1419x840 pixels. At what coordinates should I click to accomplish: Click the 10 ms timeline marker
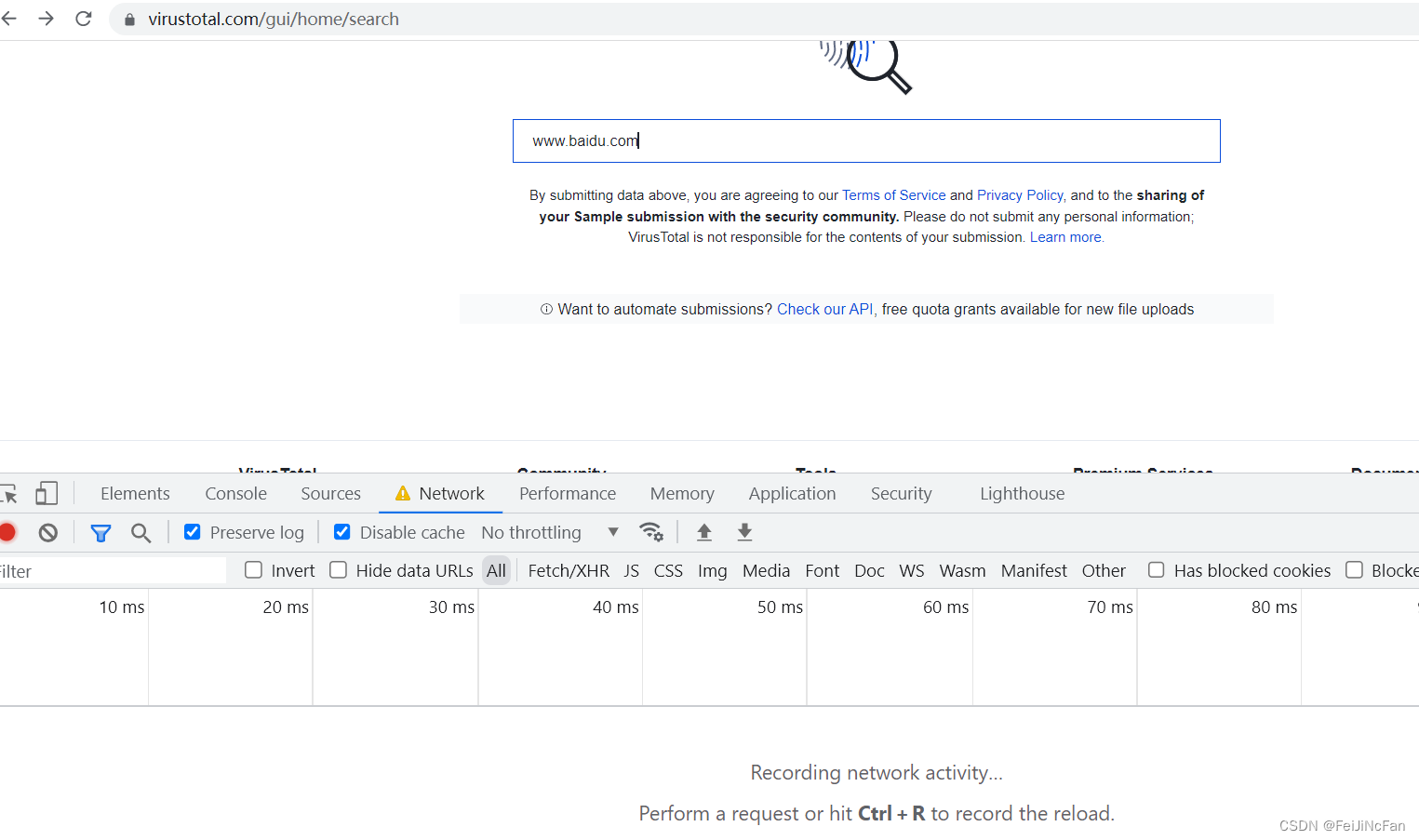122,607
